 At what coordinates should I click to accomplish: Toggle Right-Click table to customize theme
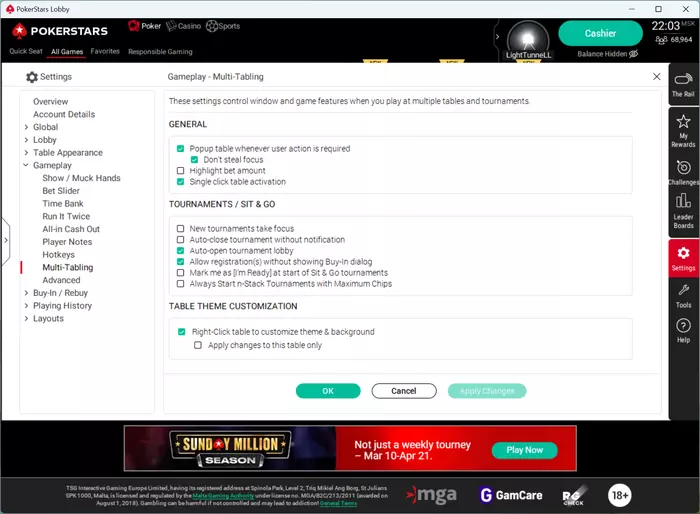pyautogui.click(x=181, y=331)
